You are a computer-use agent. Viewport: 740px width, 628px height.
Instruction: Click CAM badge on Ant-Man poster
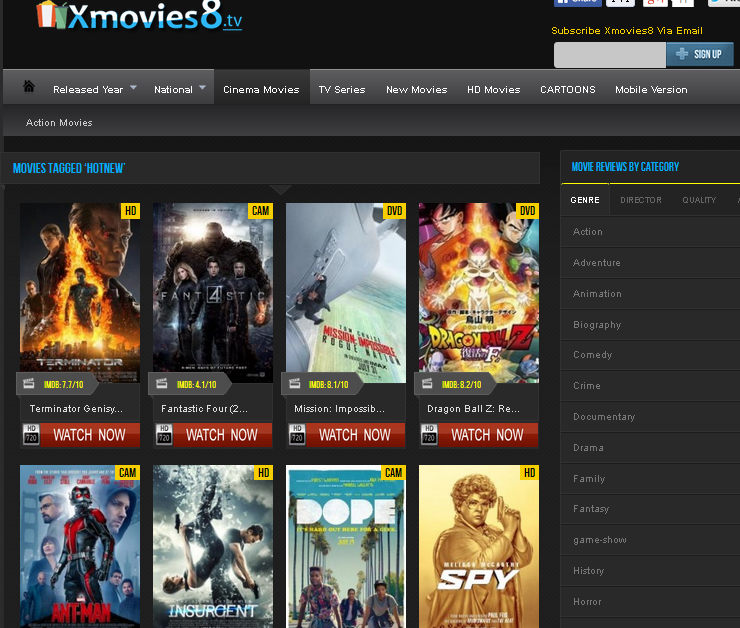pos(127,473)
